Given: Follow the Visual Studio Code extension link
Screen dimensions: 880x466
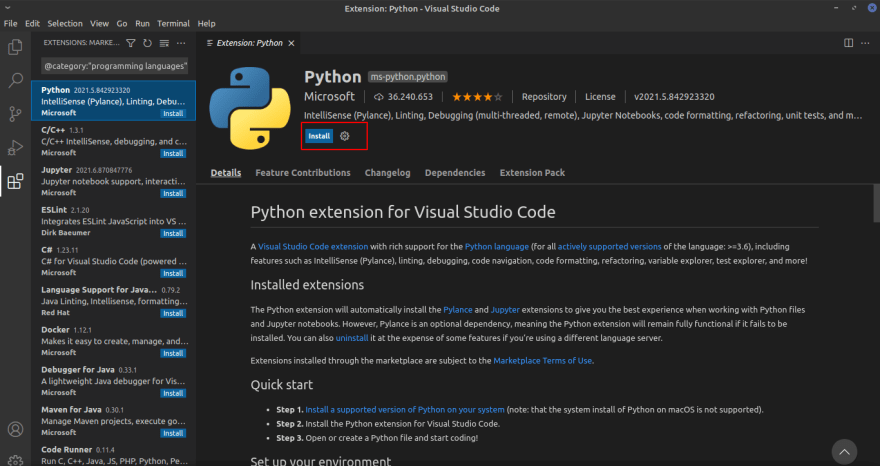Looking at the screenshot, I should click(x=313, y=246).
